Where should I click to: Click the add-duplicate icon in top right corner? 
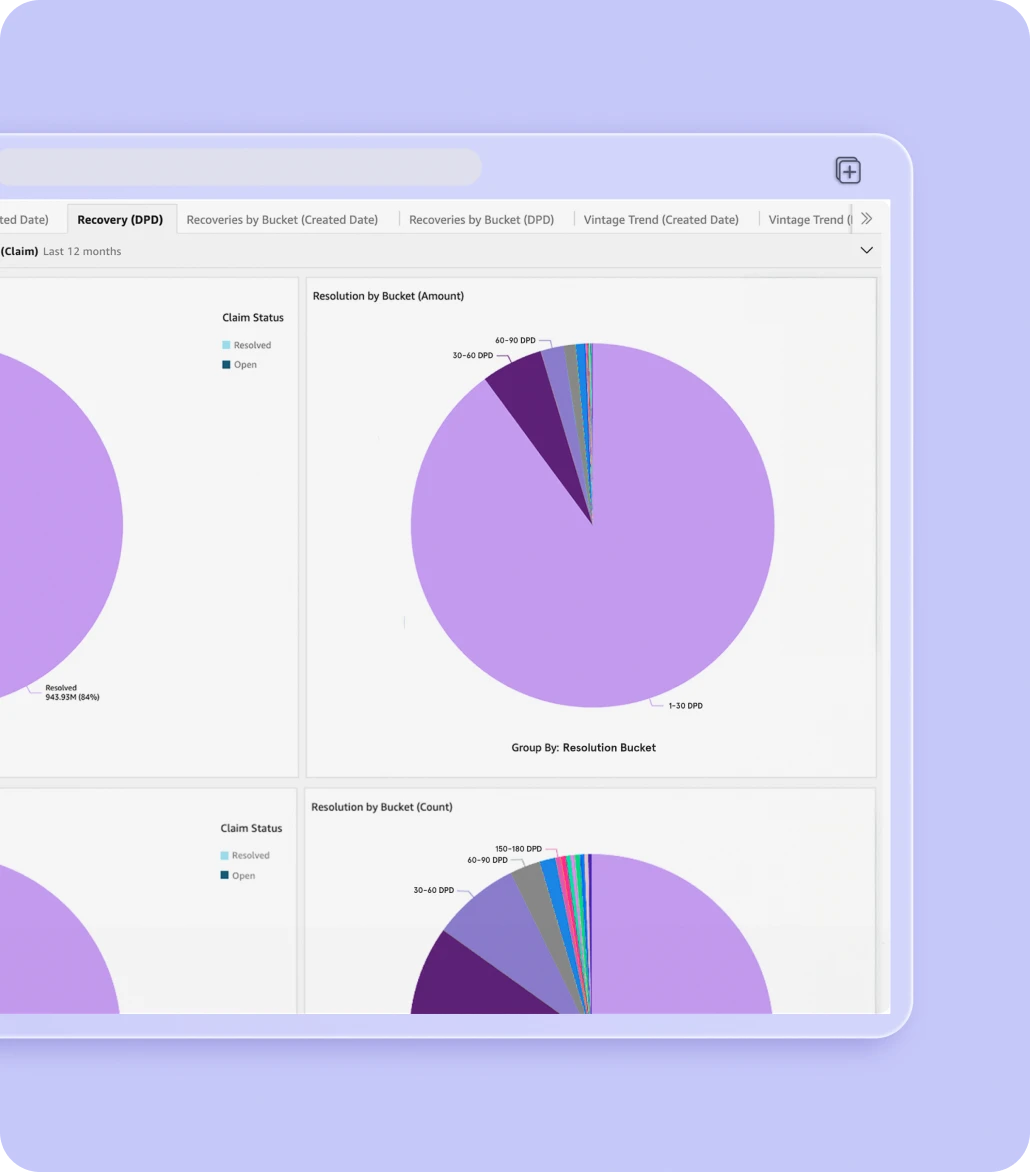848,171
